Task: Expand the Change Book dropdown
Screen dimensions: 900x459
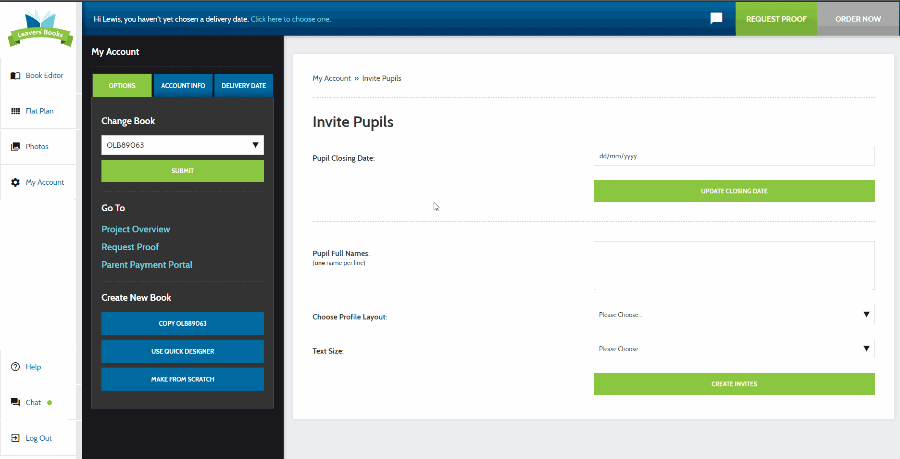Action: [182, 145]
